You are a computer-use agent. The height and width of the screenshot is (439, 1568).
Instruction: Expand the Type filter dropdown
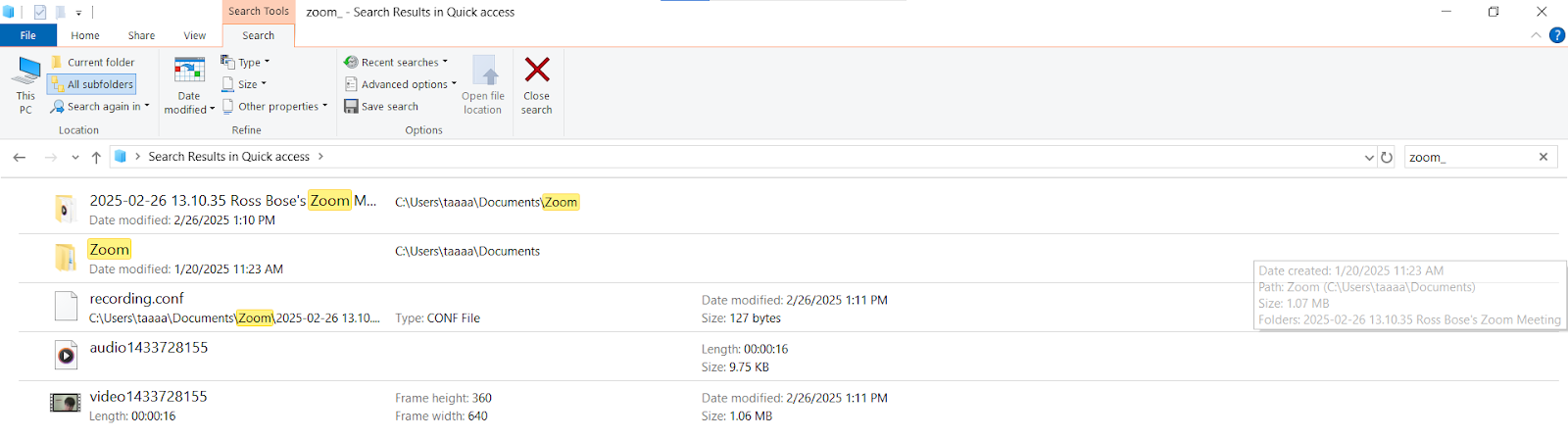point(246,62)
